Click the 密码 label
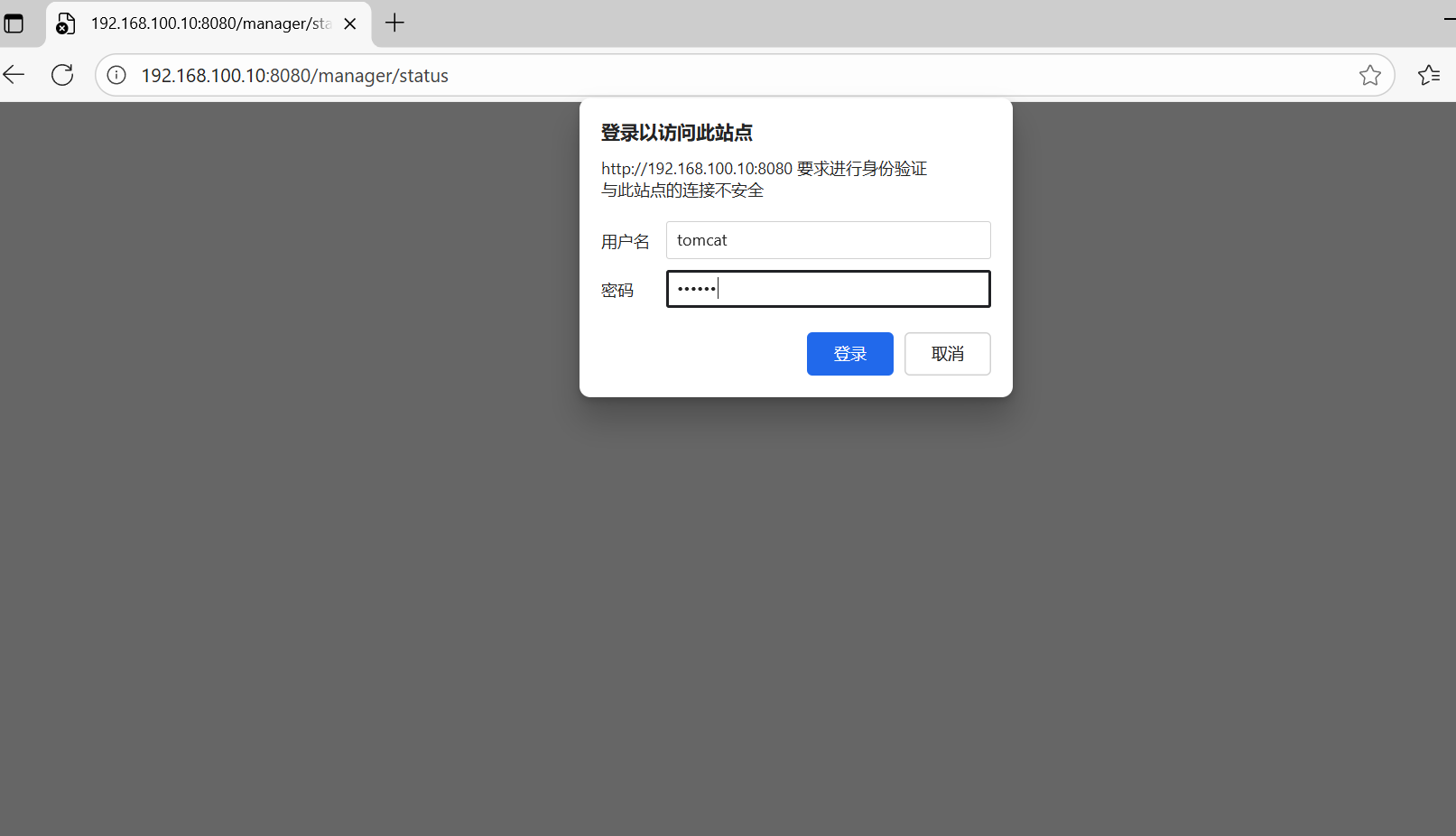The image size is (1456, 836). point(617,291)
